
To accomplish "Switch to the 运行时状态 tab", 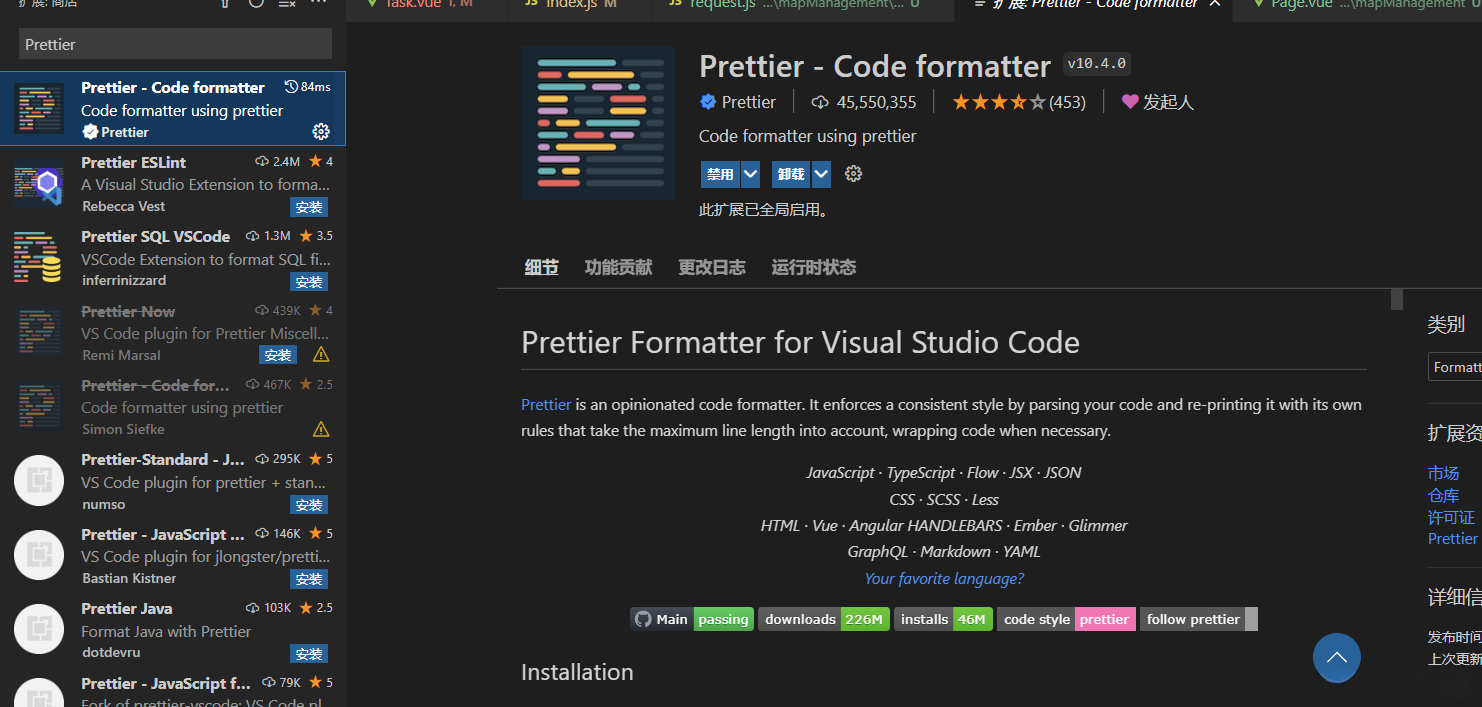I will tap(813, 267).
